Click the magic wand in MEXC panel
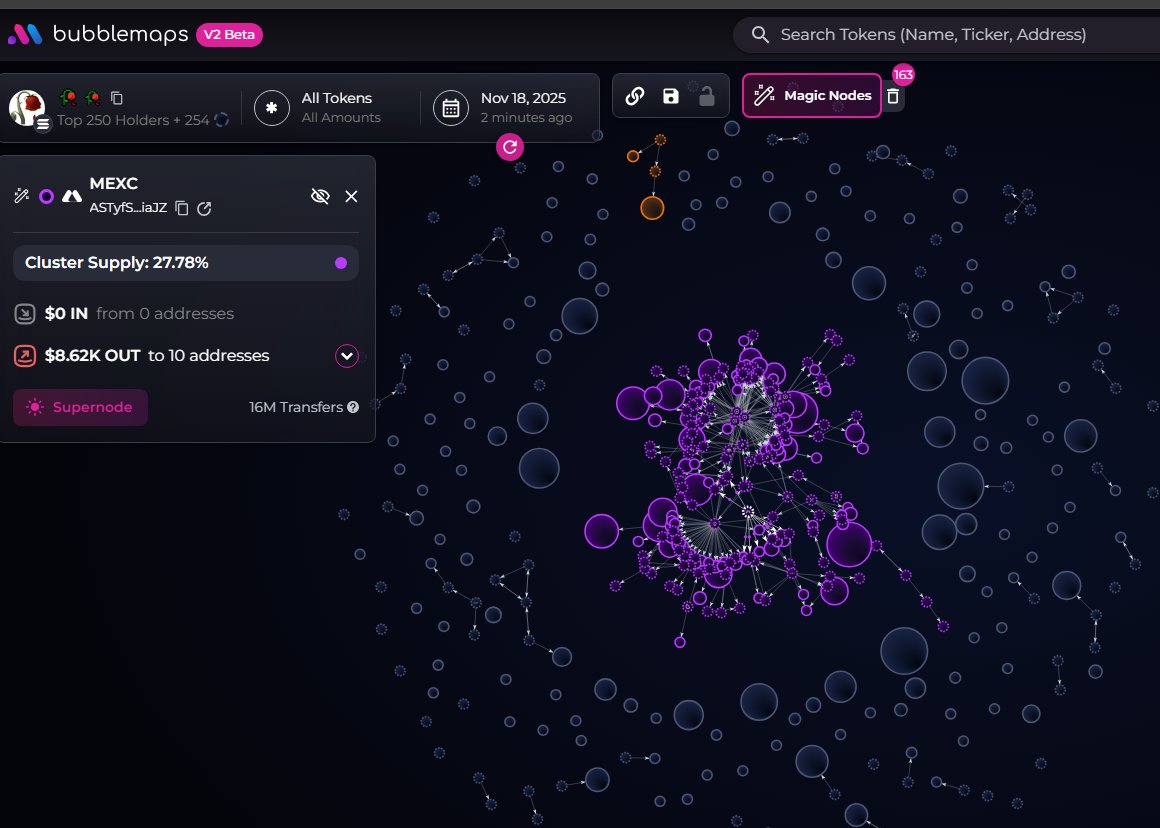This screenshot has height=828, width=1160. tap(21, 196)
